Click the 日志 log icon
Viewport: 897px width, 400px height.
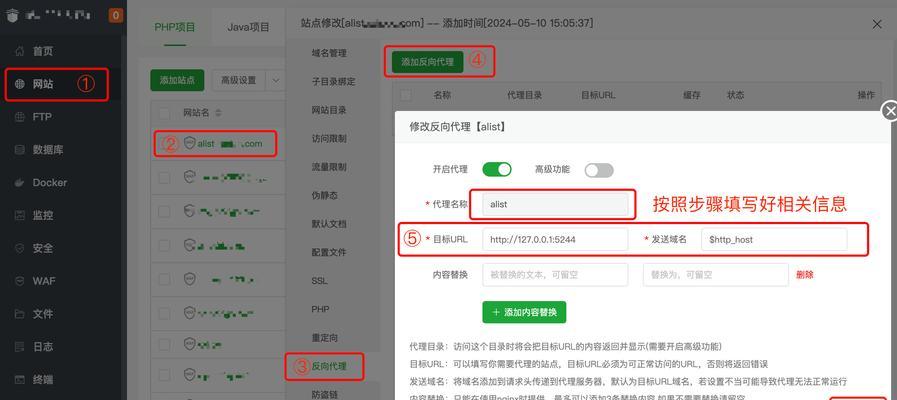click(20, 347)
